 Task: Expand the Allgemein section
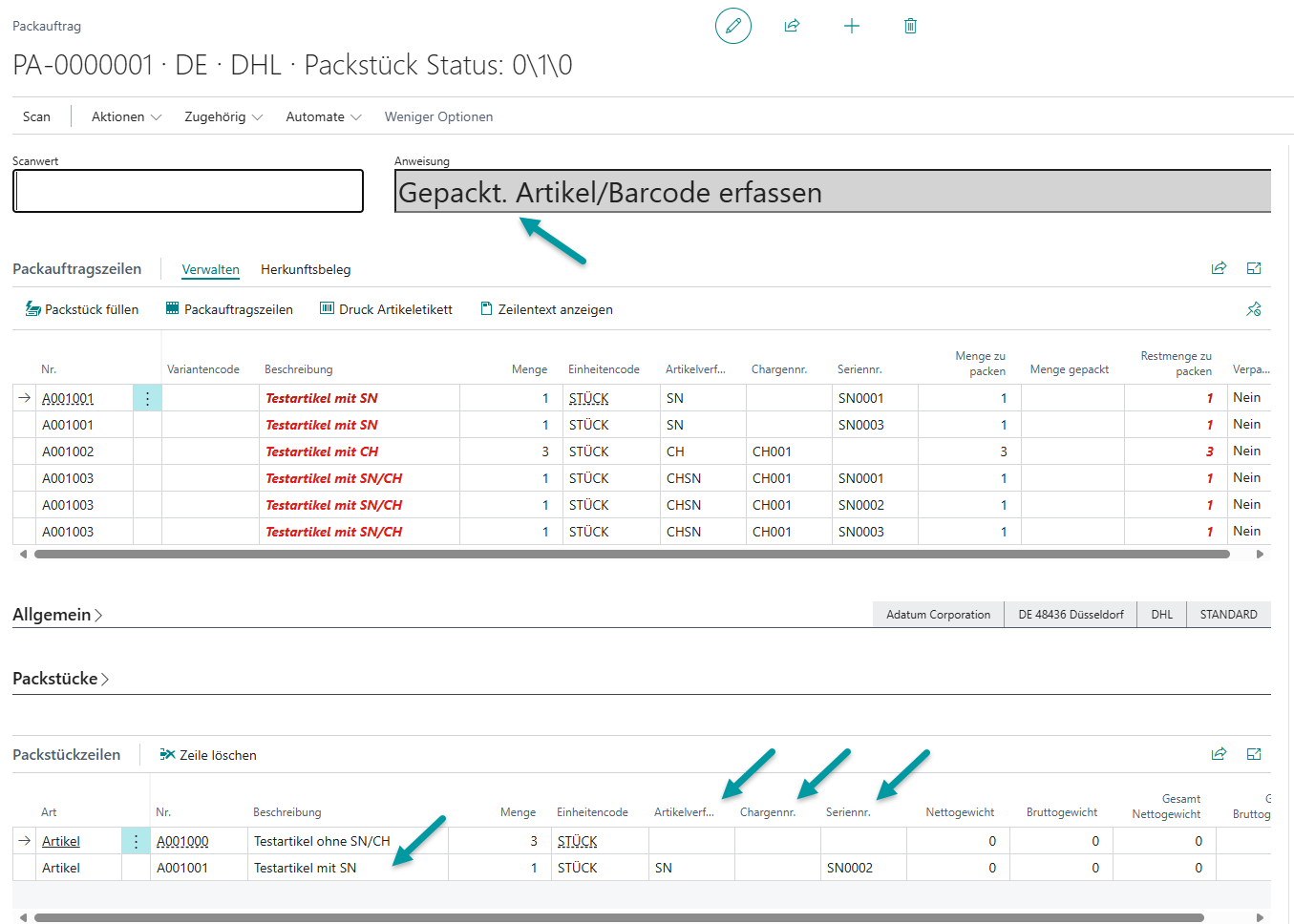[57, 615]
